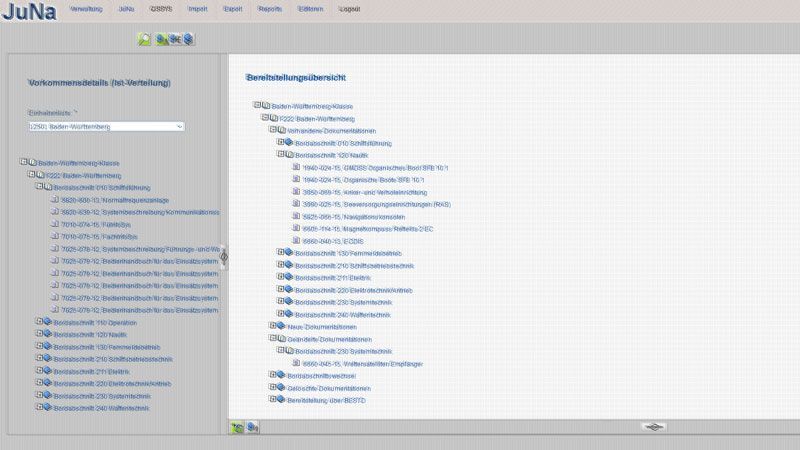Viewport: 800px width, 450px height.
Task: Collapse Bordabschnitt 120 Nautik in Bereitstellungsübersicht
Action: pyautogui.click(x=281, y=154)
